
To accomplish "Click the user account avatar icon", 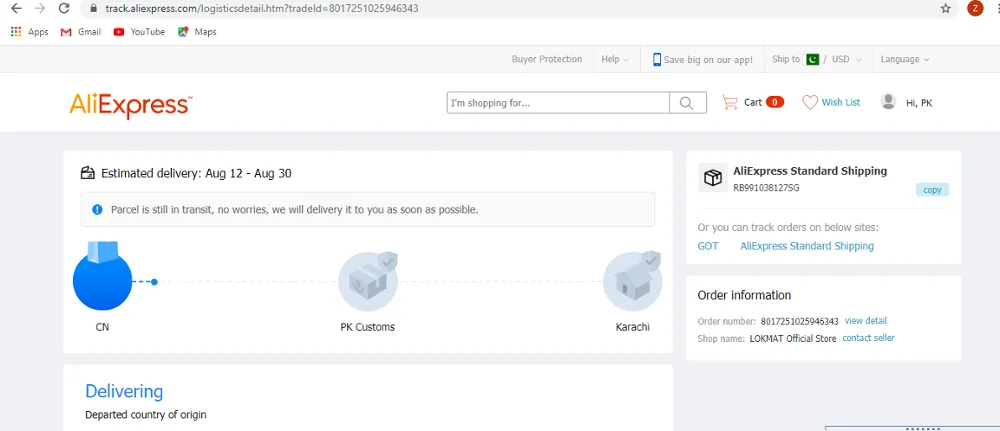I will coord(888,101).
